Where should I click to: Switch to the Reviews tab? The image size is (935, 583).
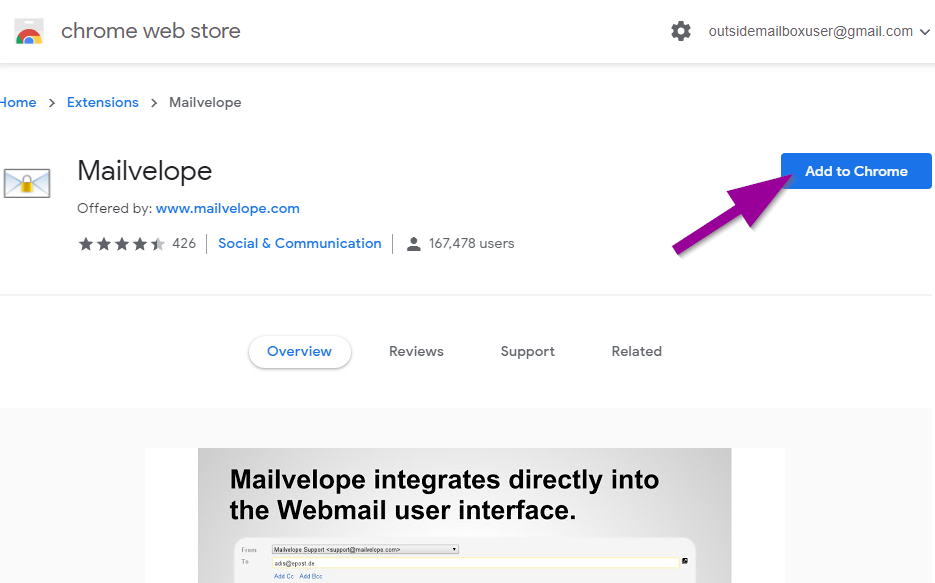(416, 351)
